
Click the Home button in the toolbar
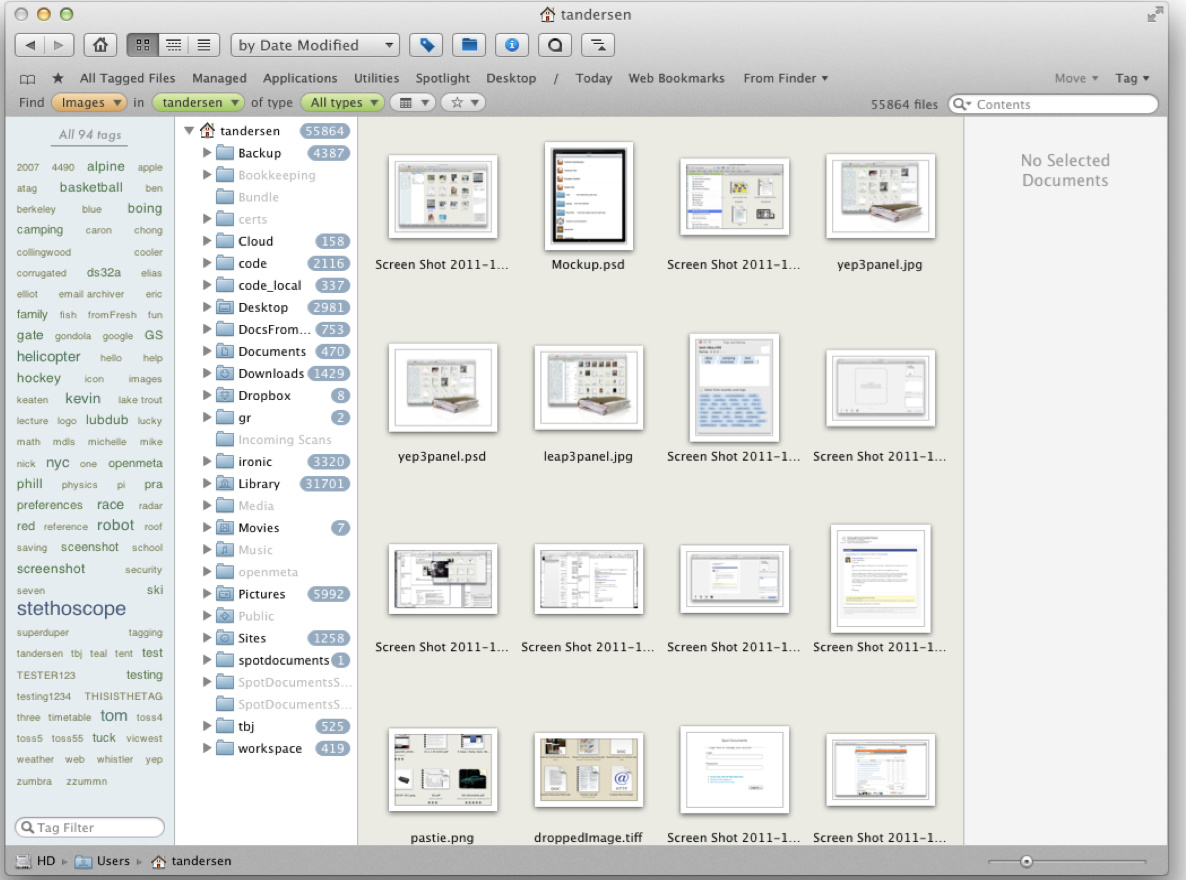click(x=99, y=45)
